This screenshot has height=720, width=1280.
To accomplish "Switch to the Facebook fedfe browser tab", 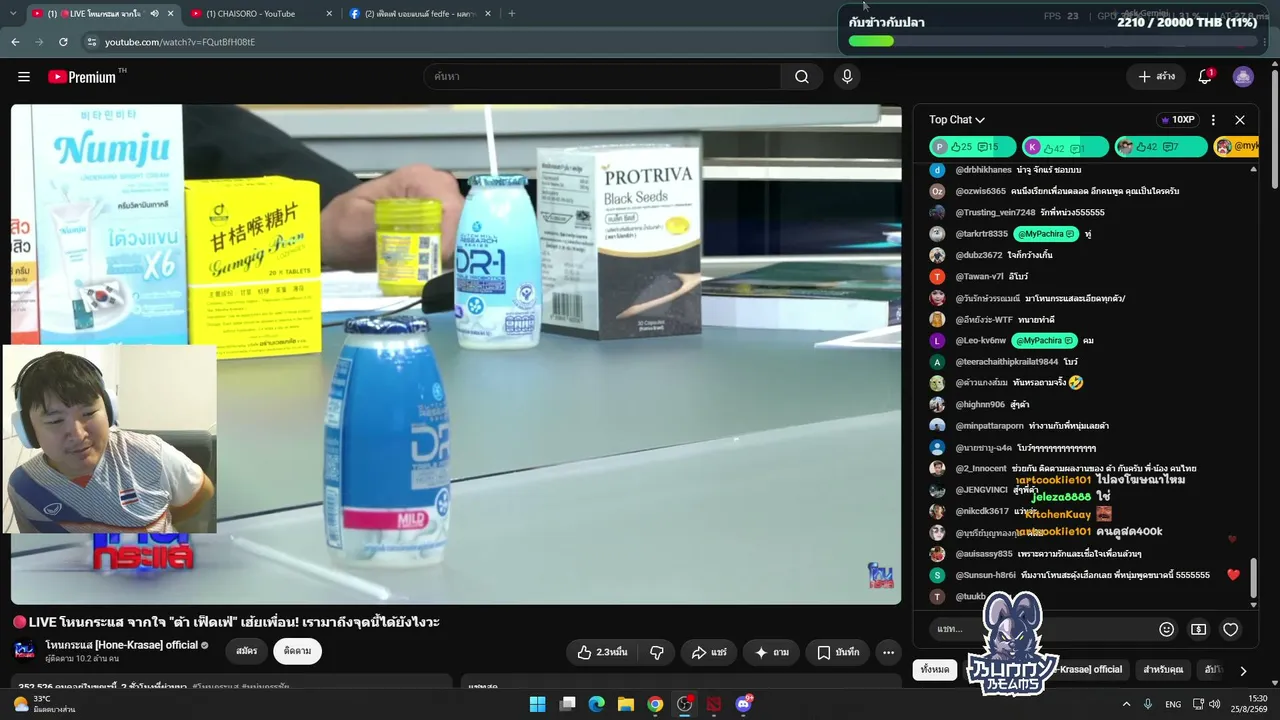I will 420,14.
